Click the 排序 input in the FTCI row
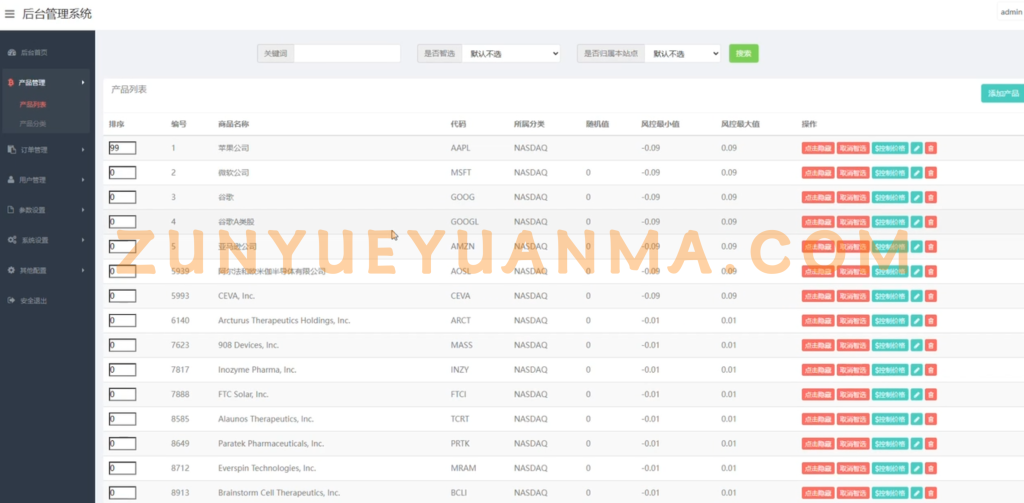1024x503 pixels. click(x=123, y=395)
